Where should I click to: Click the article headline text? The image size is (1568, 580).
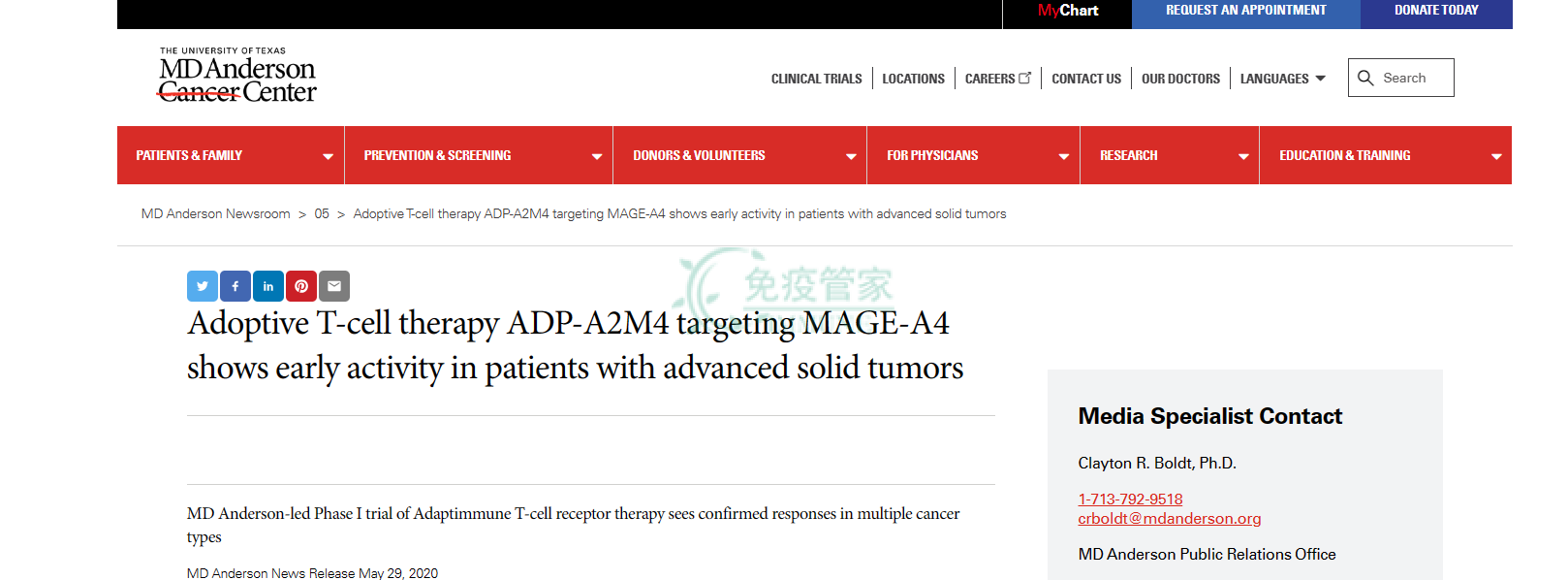(x=576, y=345)
